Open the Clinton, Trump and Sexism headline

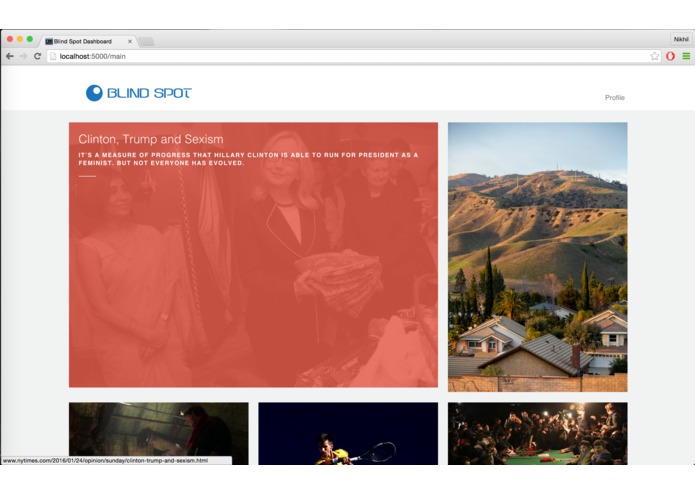coord(151,139)
